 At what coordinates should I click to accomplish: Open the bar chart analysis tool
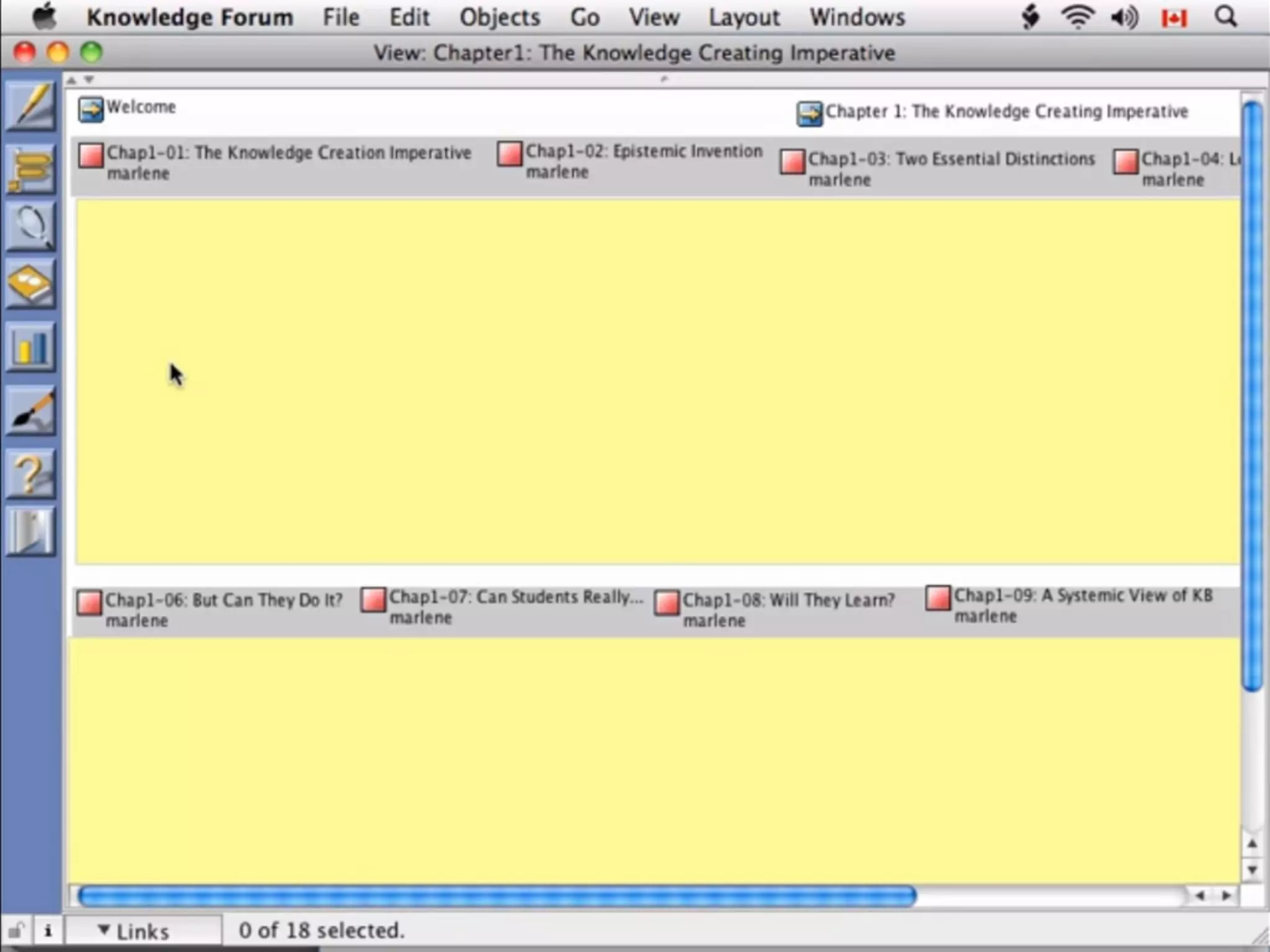(x=31, y=347)
